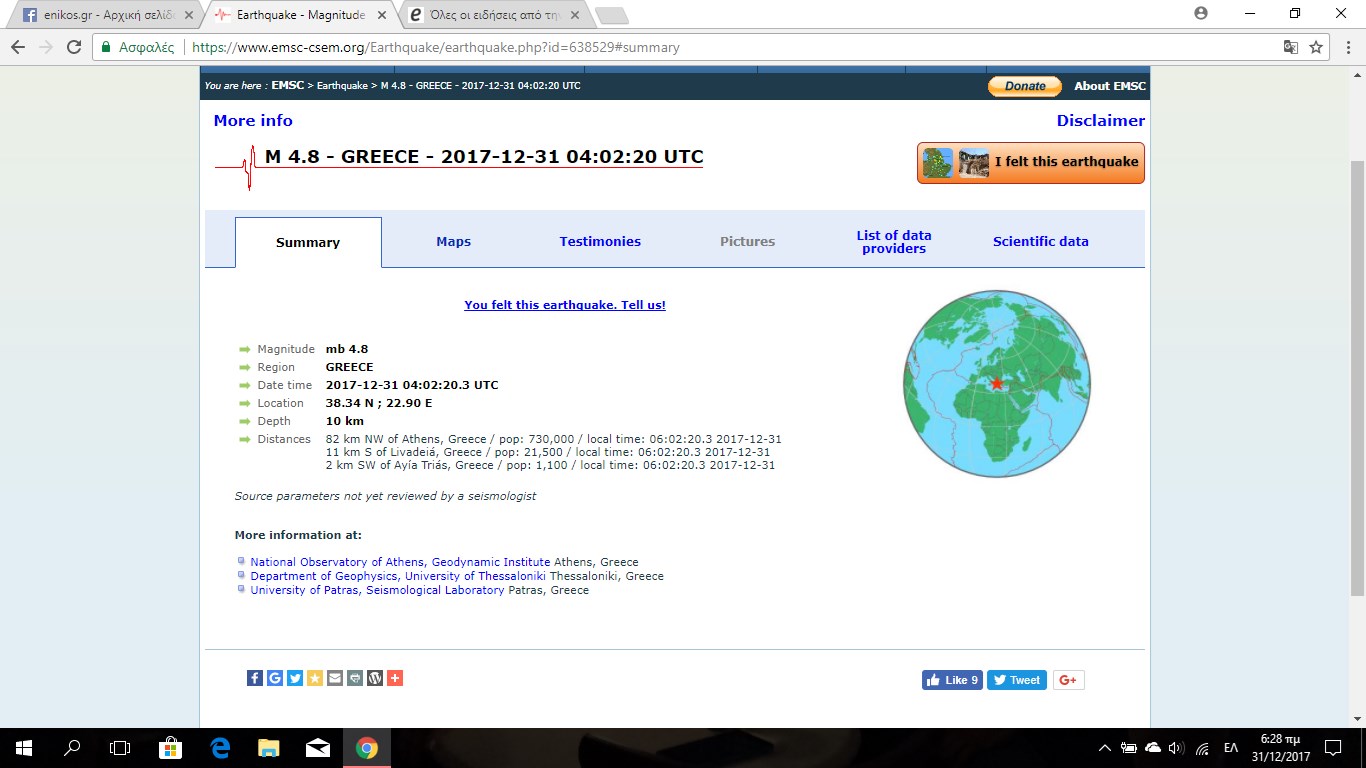The width and height of the screenshot is (1366, 768).
Task: Click the WordPress share icon
Action: point(375,678)
